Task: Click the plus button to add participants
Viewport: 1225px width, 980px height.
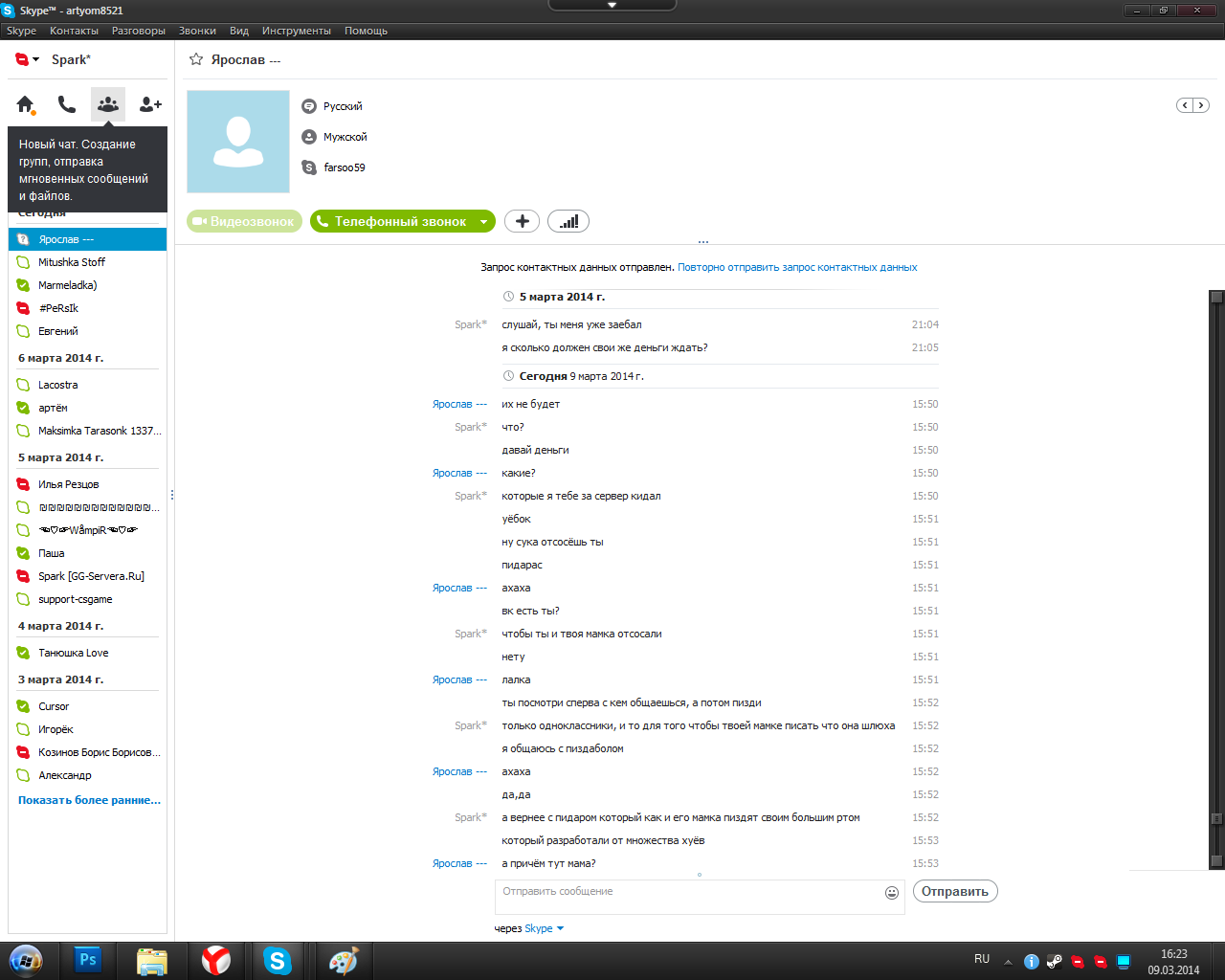Action: click(522, 221)
